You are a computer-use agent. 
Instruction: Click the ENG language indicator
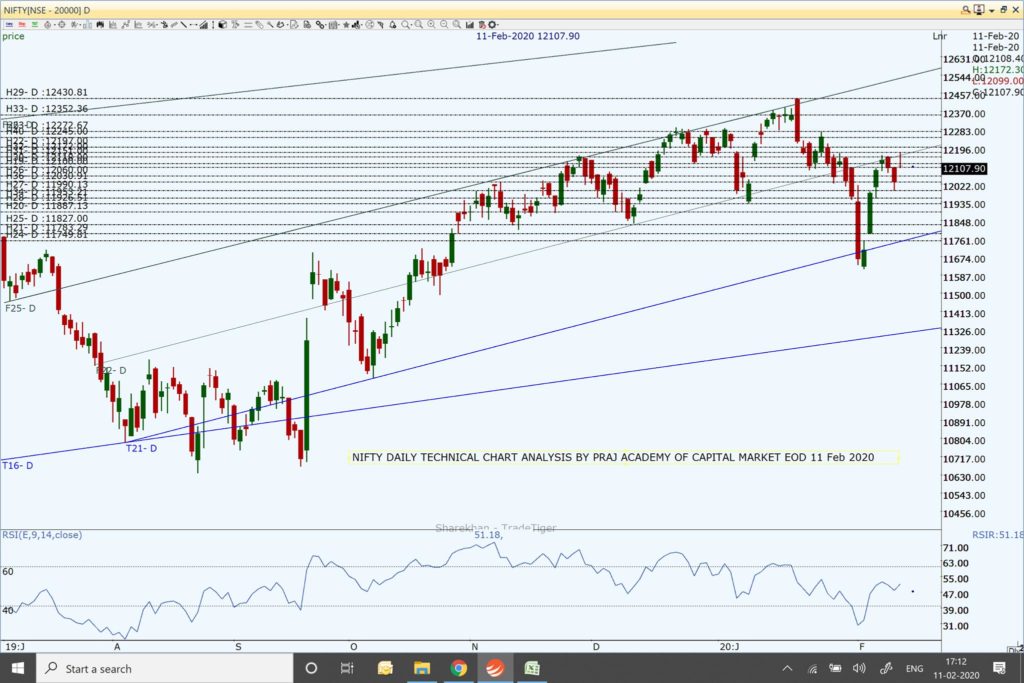(x=914, y=669)
